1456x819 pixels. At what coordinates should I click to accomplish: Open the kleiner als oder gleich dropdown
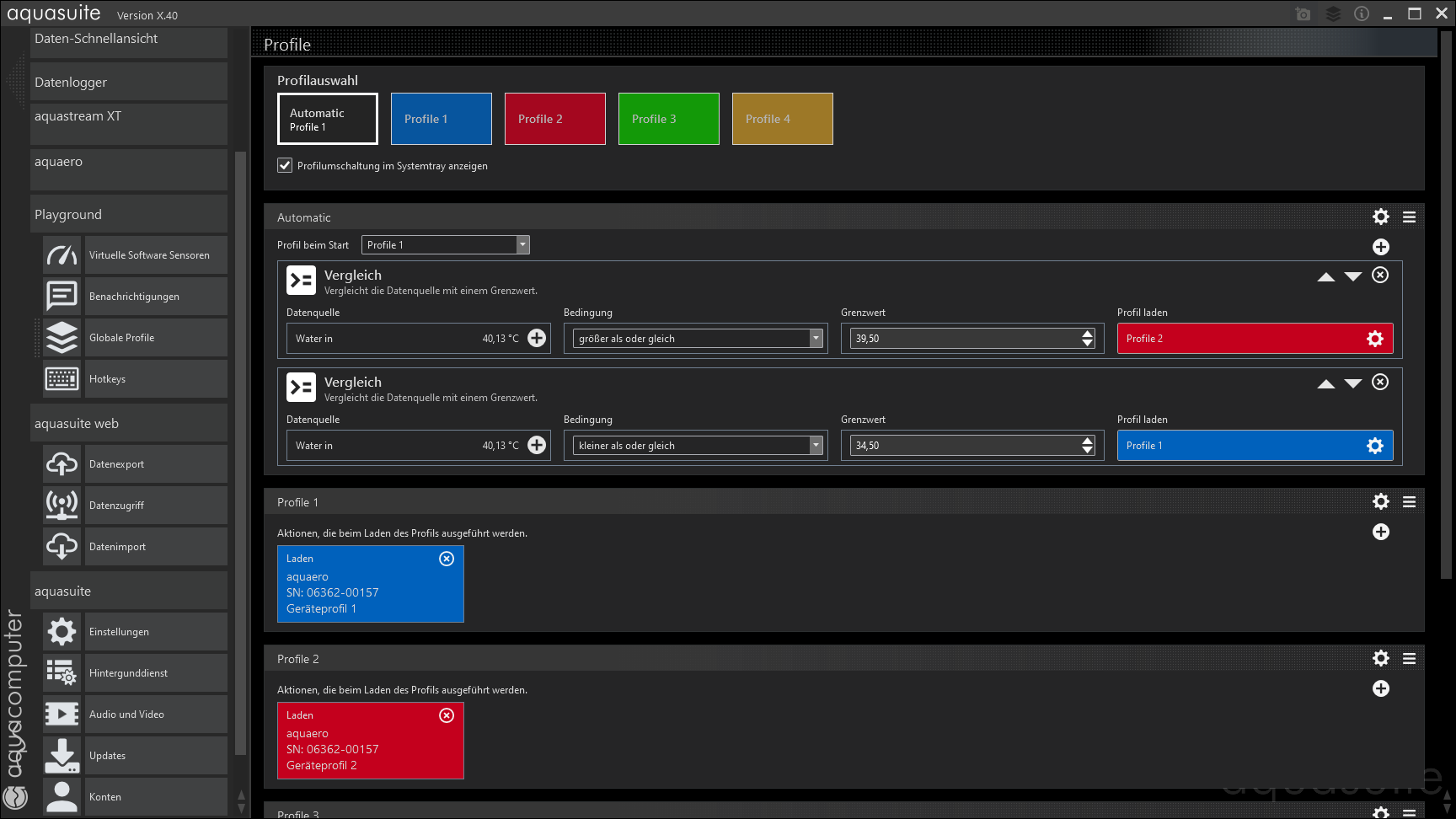click(x=815, y=446)
